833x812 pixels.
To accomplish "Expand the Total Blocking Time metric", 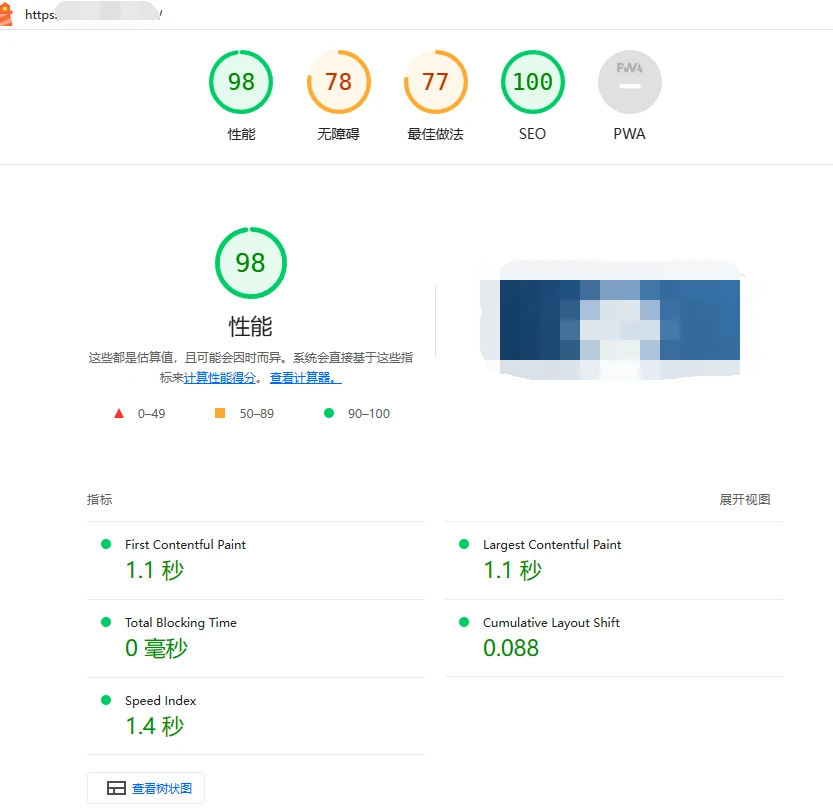I will [x=180, y=623].
